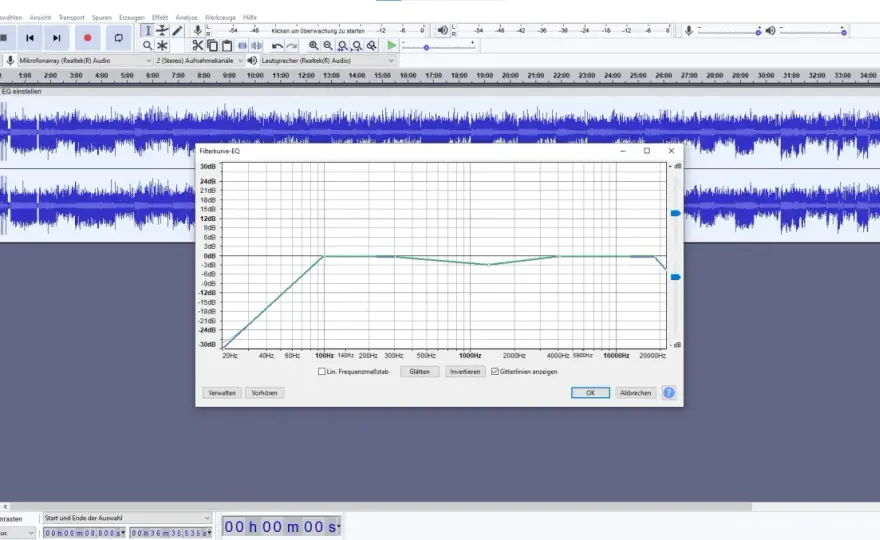Click green Play-at-speed button
Screen dimensions: 880x540
[x=392, y=45]
